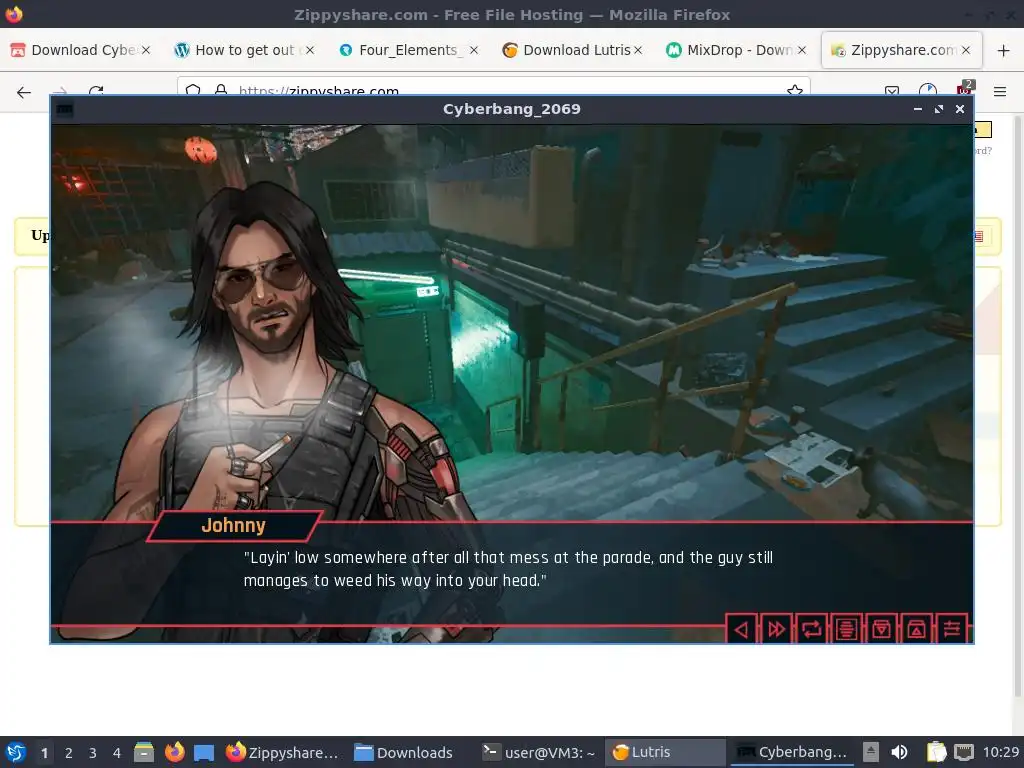Viewport: 1024px width, 768px height.
Task: Maximize the Cyberbang_2069 window
Action: click(938, 109)
